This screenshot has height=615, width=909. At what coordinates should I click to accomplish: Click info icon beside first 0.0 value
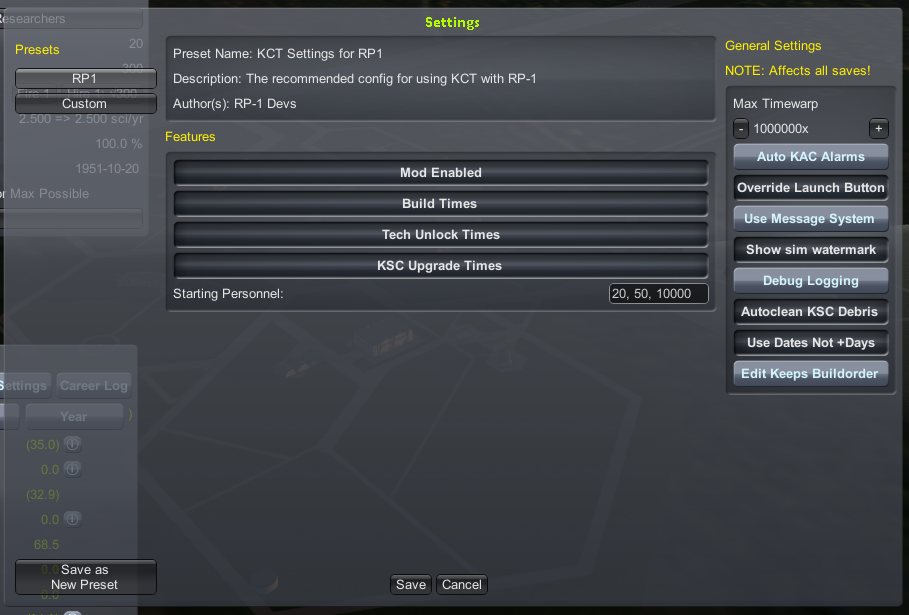[72, 469]
